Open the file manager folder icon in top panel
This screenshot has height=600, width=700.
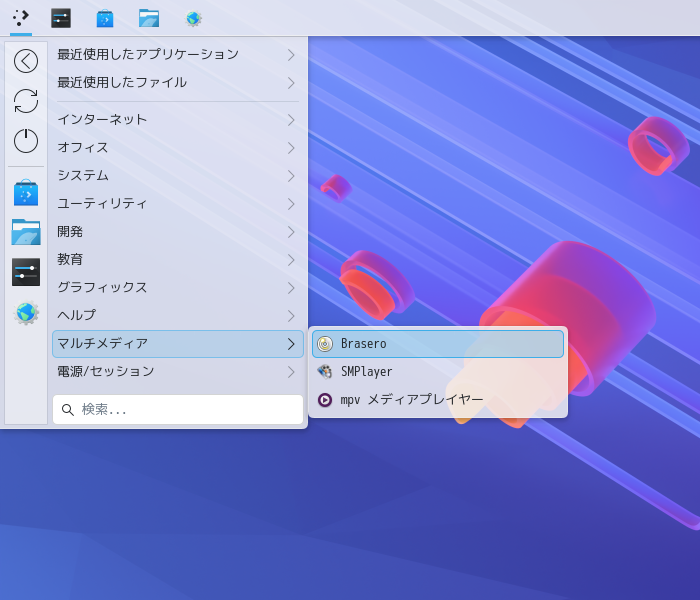coord(149,19)
